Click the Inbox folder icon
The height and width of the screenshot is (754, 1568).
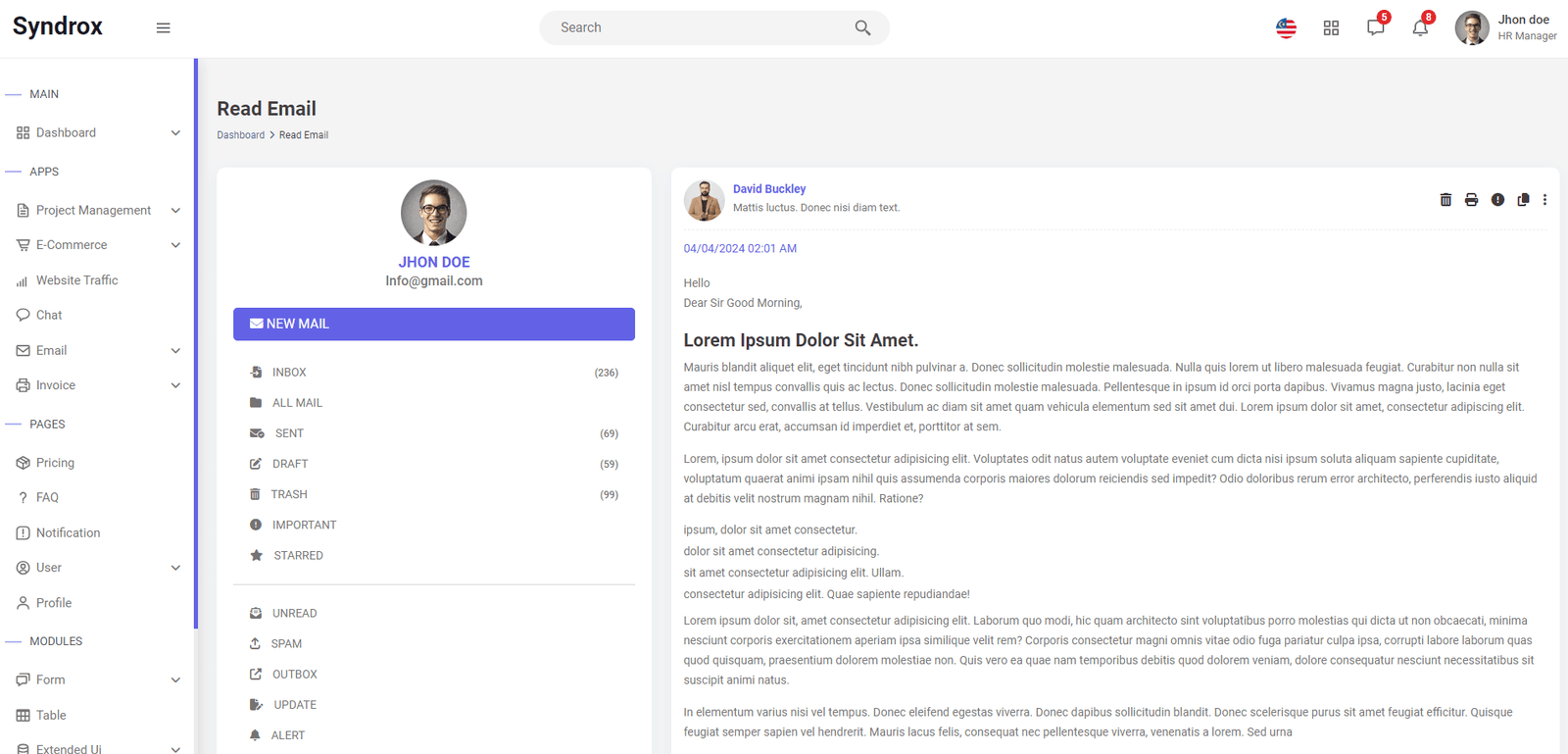click(x=256, y=372)
